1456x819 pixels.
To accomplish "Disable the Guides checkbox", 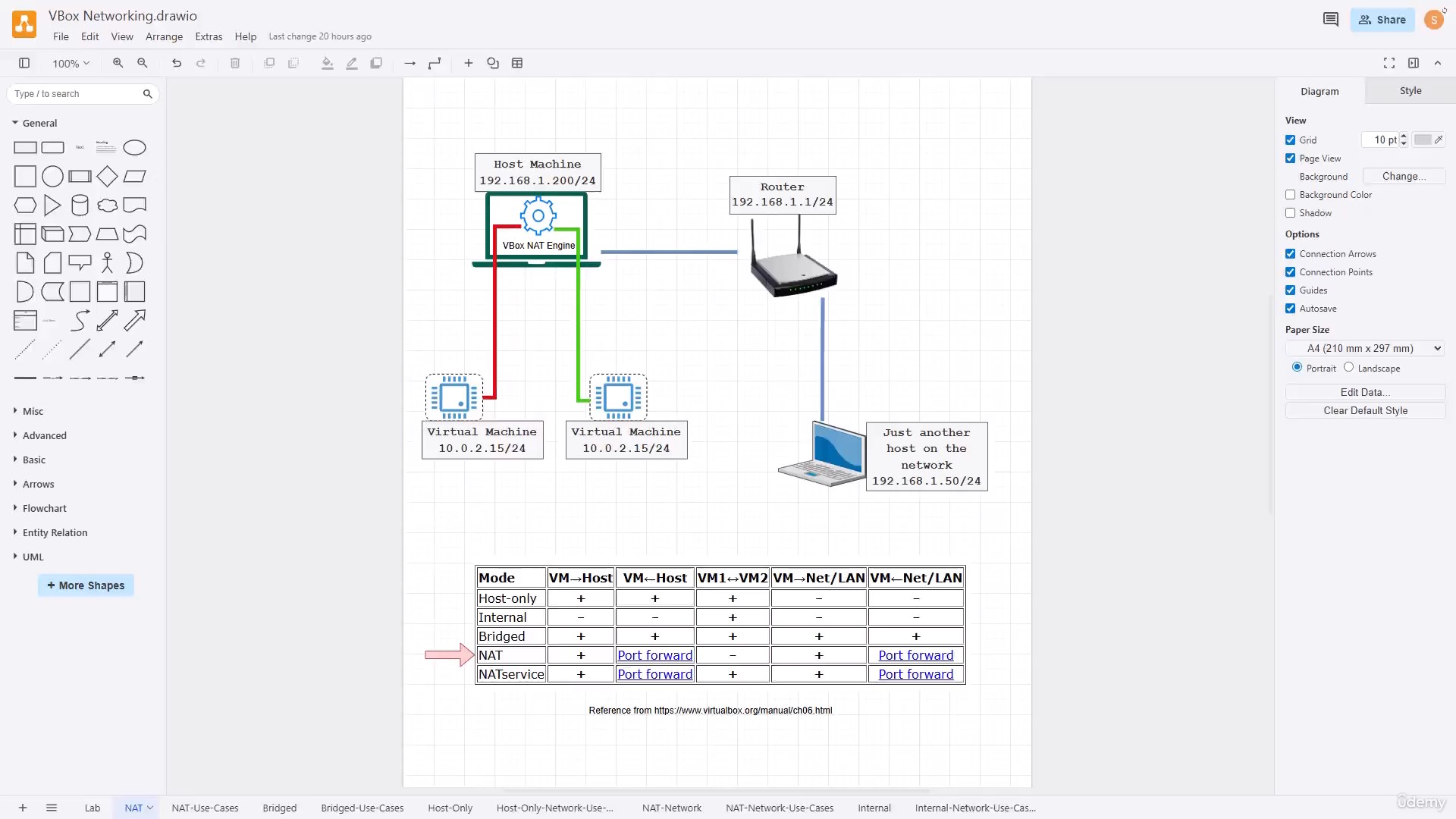I will 1291,290.
